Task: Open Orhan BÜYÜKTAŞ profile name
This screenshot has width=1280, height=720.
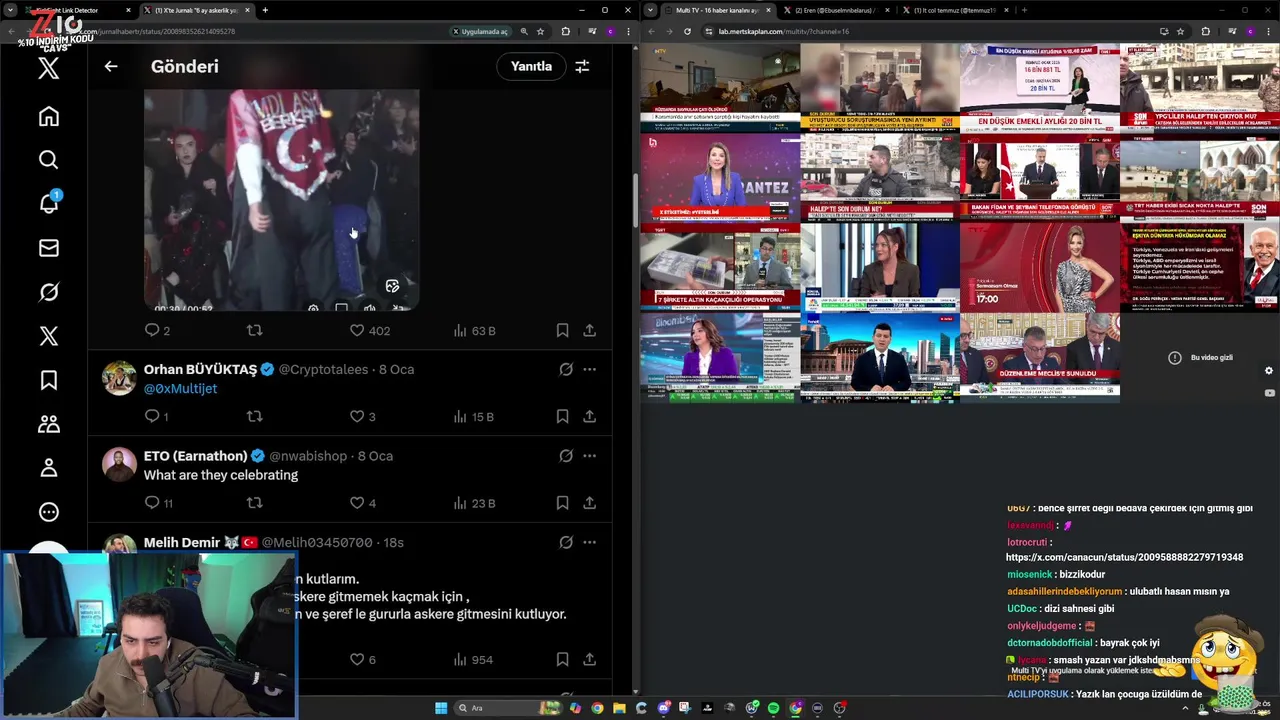Action: (x=200, y=369)
